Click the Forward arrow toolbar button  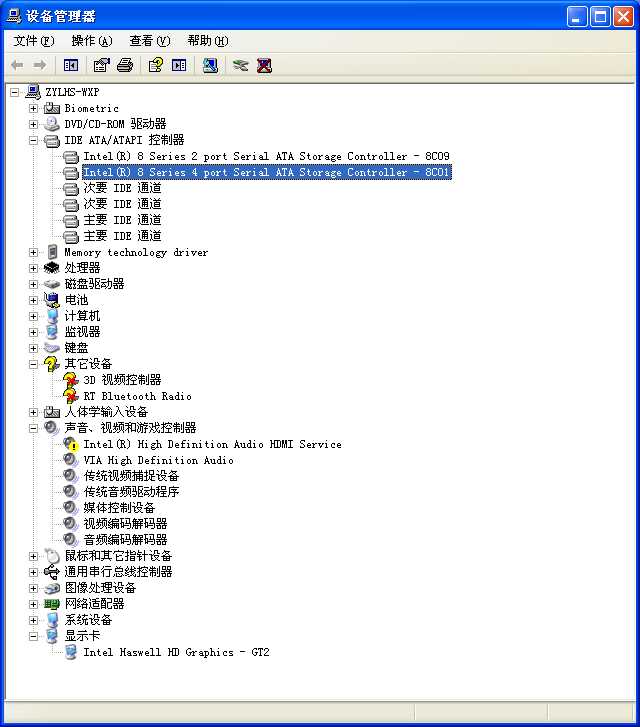[40, 65]
